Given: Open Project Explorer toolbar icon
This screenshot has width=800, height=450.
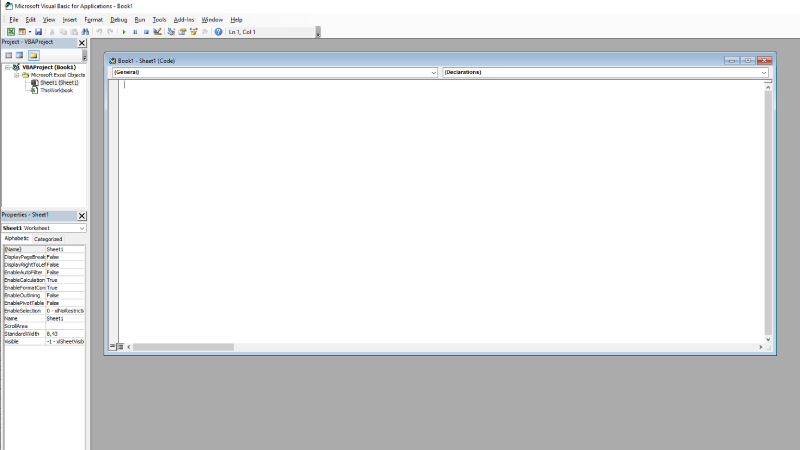Looking at the screenshot, I should [171, 32].
